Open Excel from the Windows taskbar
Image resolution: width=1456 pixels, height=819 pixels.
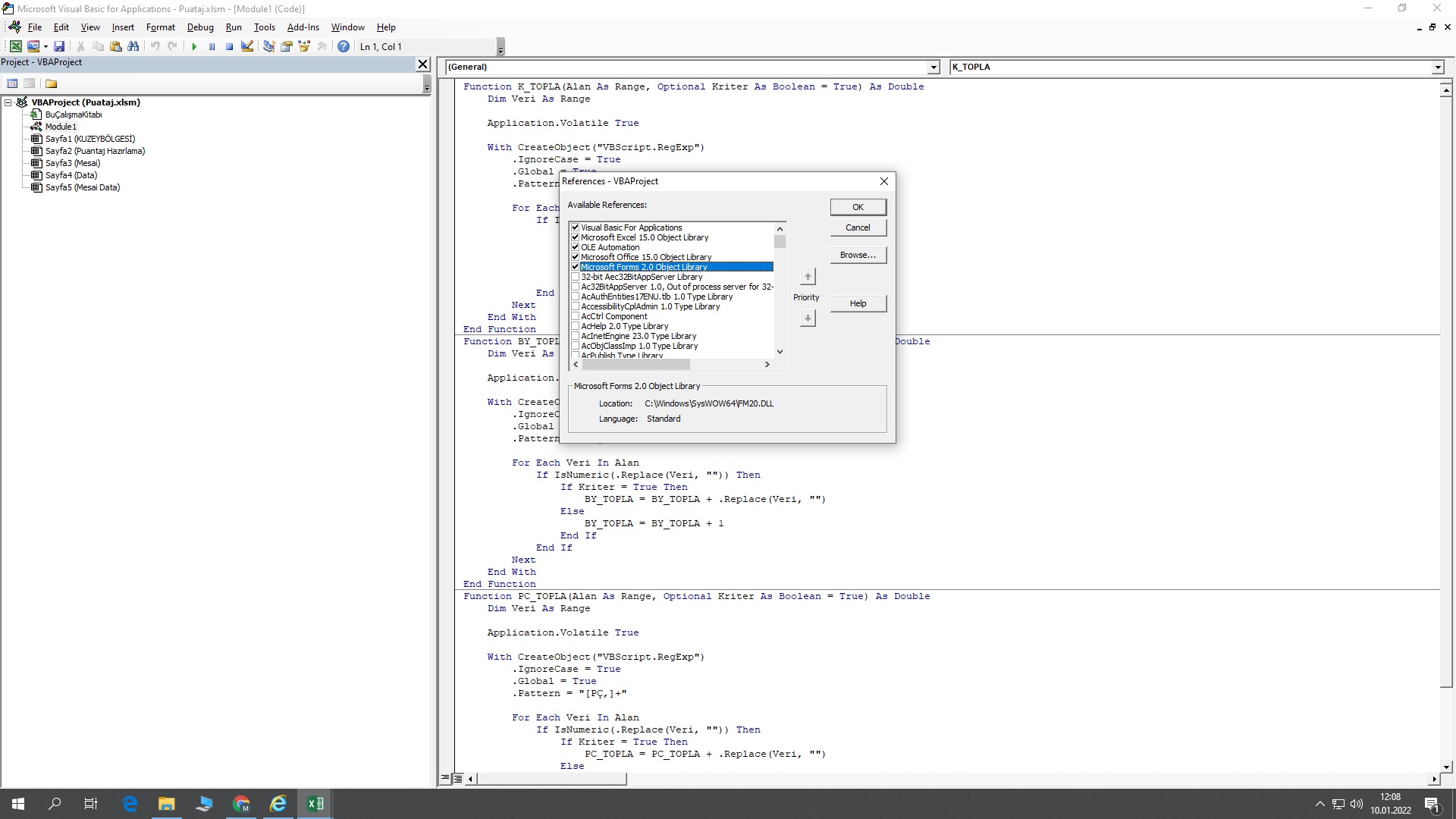click(x=315, y=804)
